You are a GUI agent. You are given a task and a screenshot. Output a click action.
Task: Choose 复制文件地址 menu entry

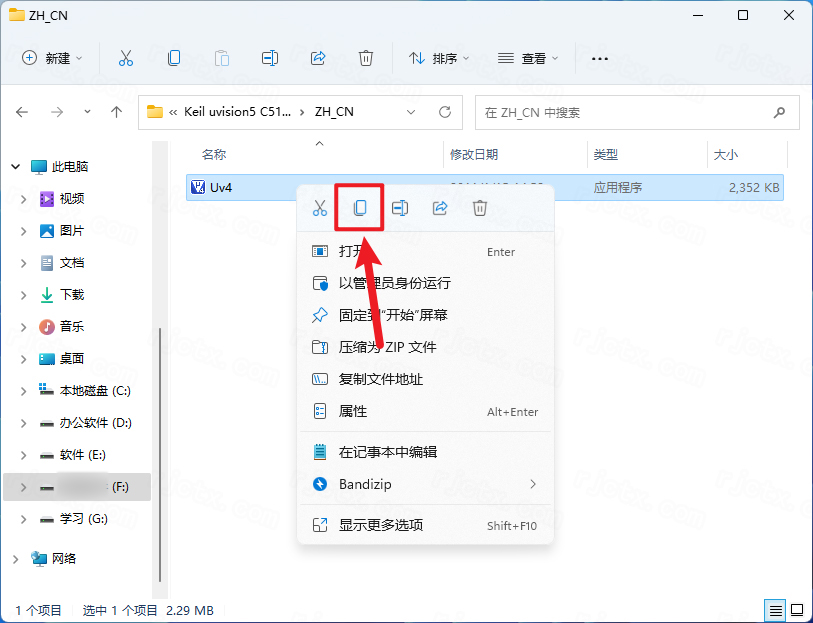tap(425, 379)
